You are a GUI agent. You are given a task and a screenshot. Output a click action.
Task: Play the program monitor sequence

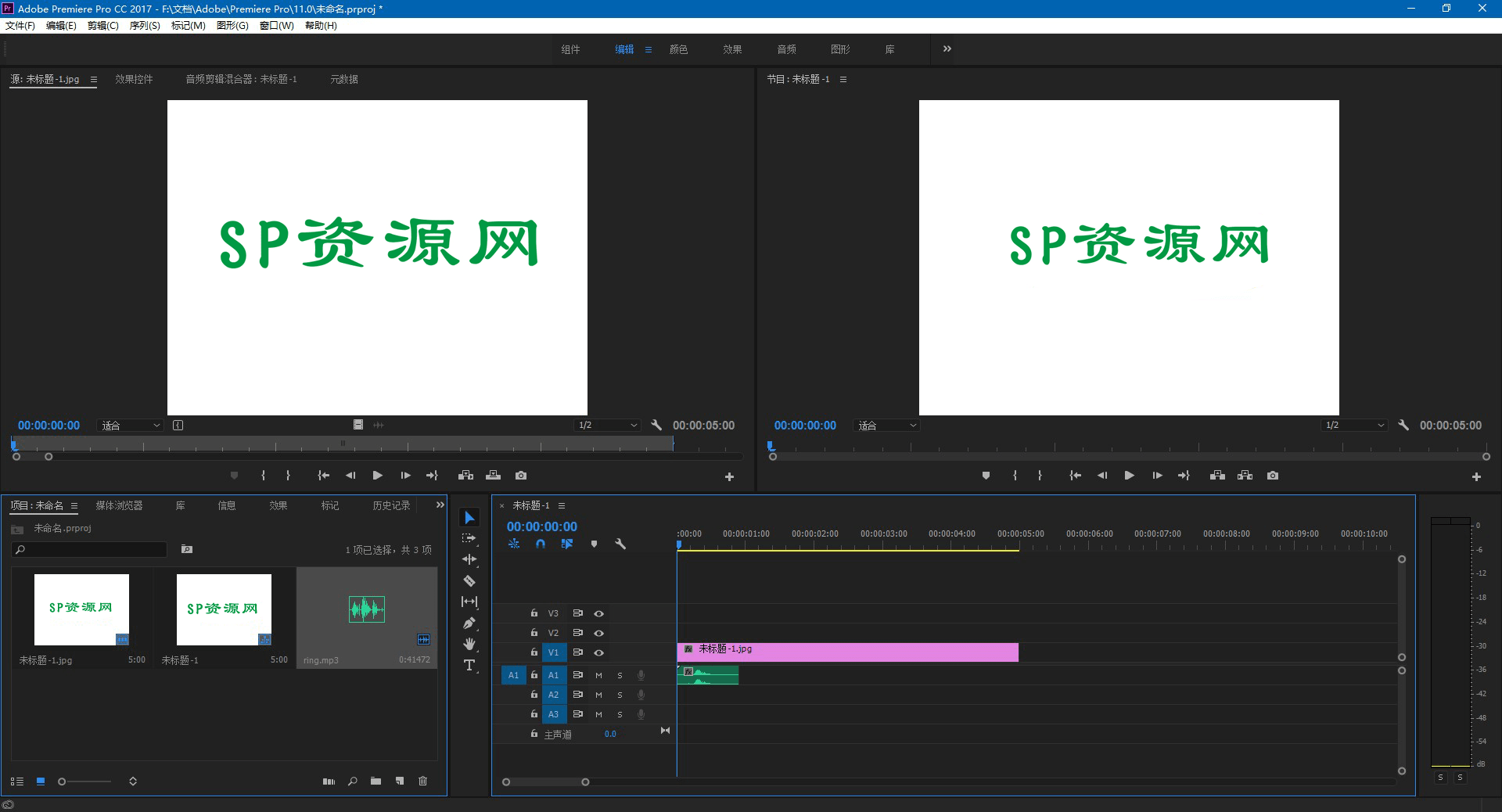point(1129,475)
